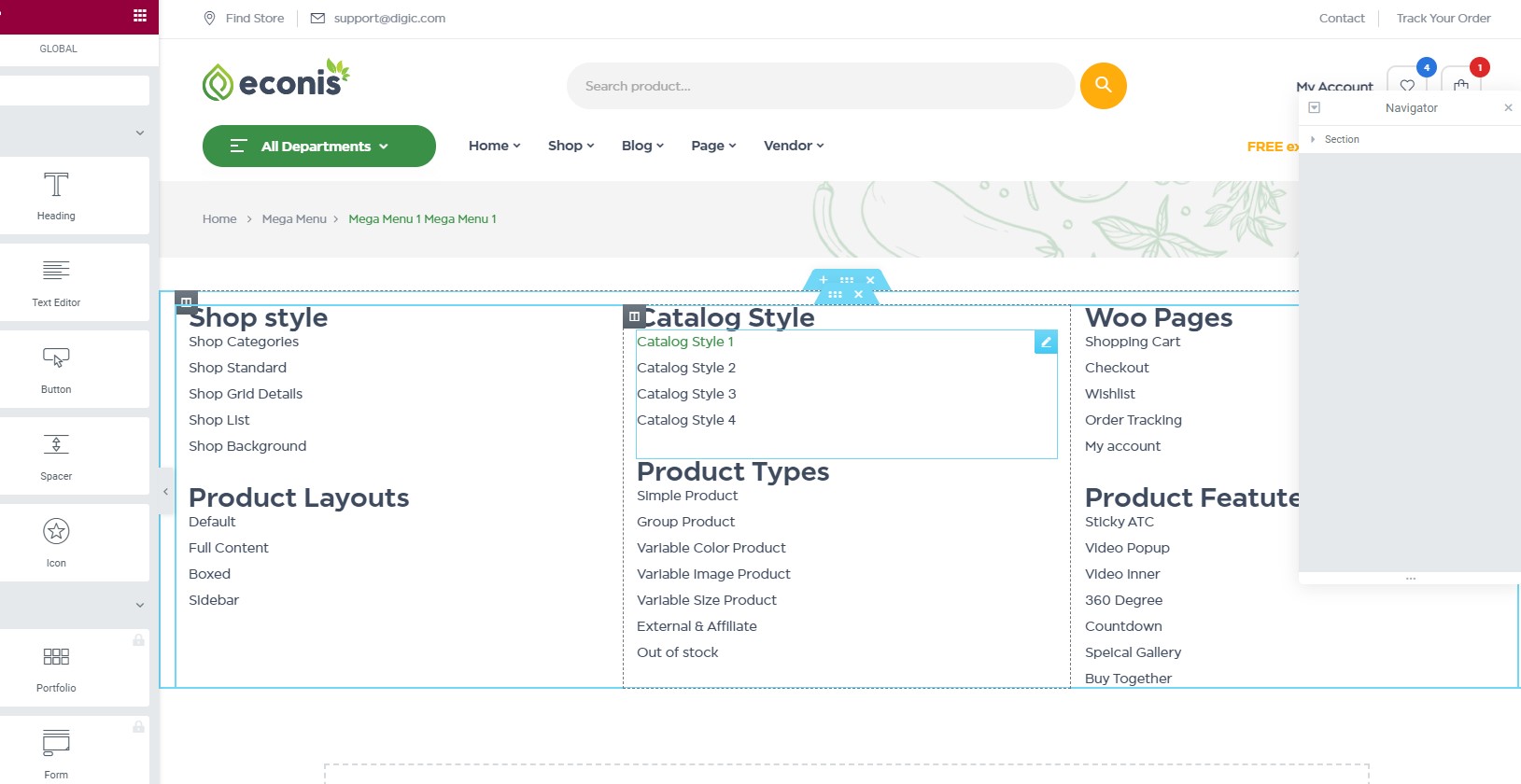Image resolution: width=1521 pixels, height=784 pixels.
Task: Click the pencil edit widget icon
Action: 1046,342
